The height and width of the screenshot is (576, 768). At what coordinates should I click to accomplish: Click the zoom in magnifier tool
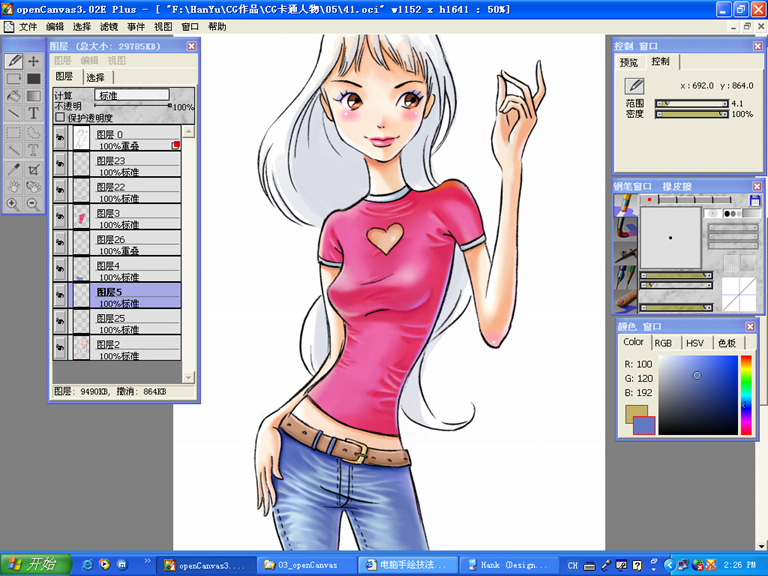pos(14,204)
